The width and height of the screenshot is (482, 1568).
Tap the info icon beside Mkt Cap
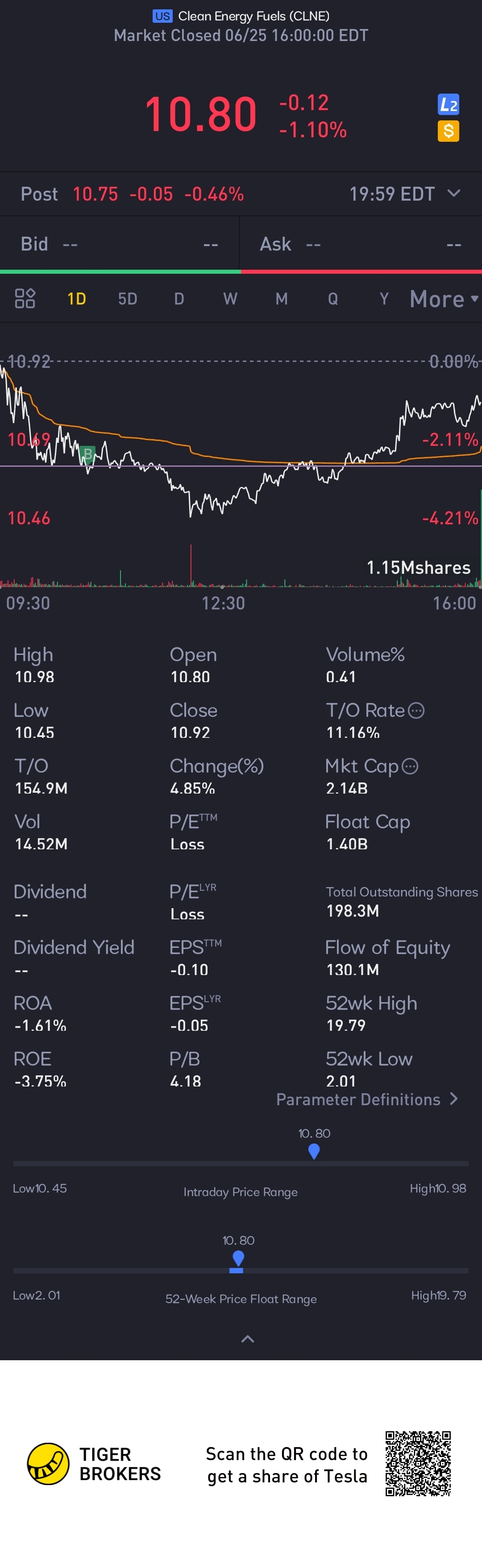(x=411, y=766)
